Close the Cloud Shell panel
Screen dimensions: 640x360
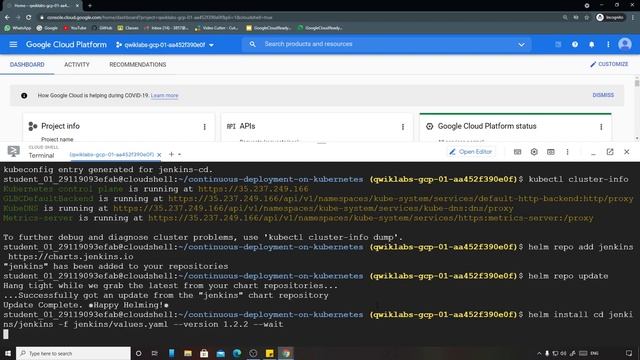[627, 152]
